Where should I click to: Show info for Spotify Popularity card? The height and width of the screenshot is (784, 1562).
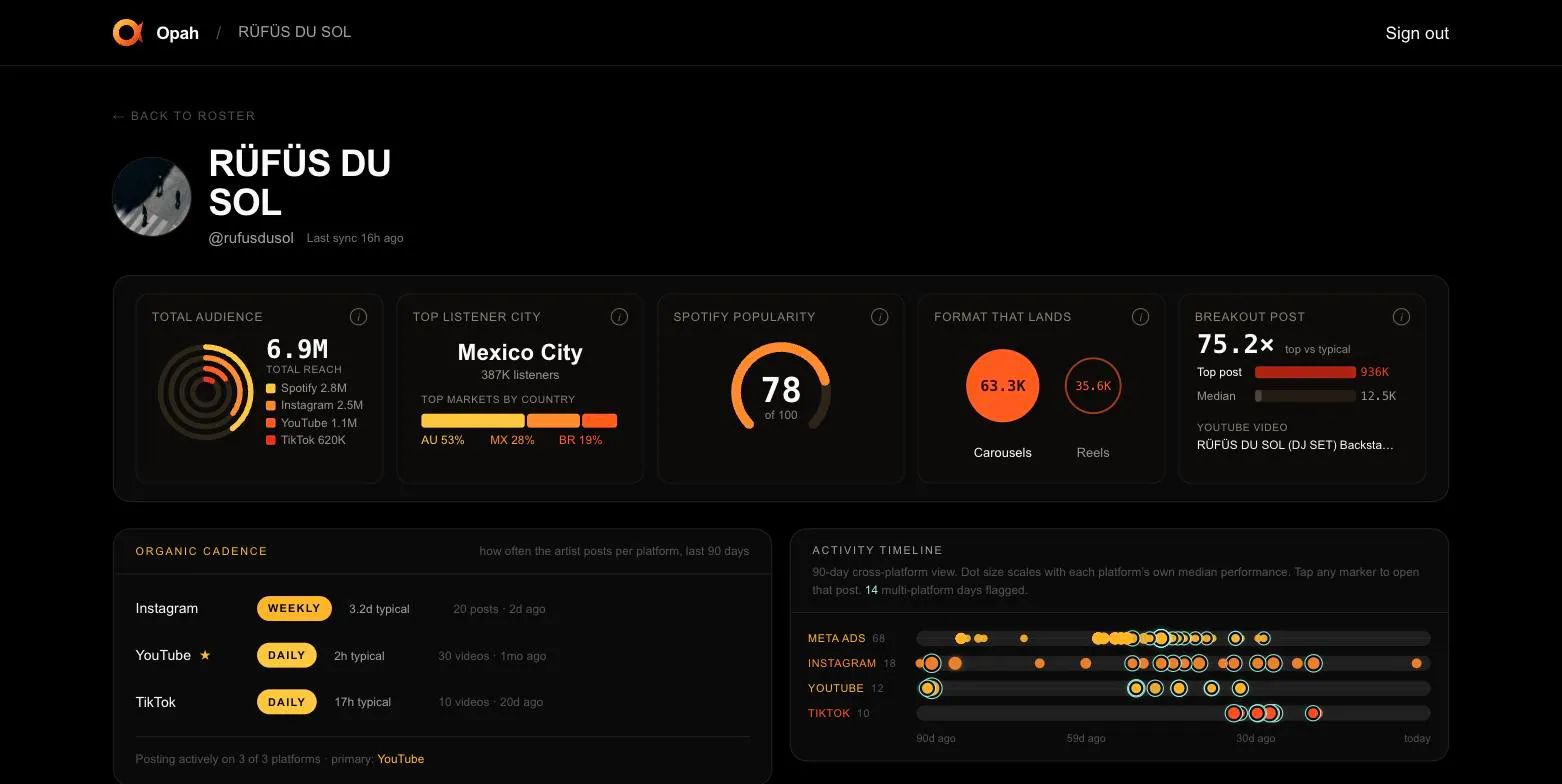coord(880,317)
